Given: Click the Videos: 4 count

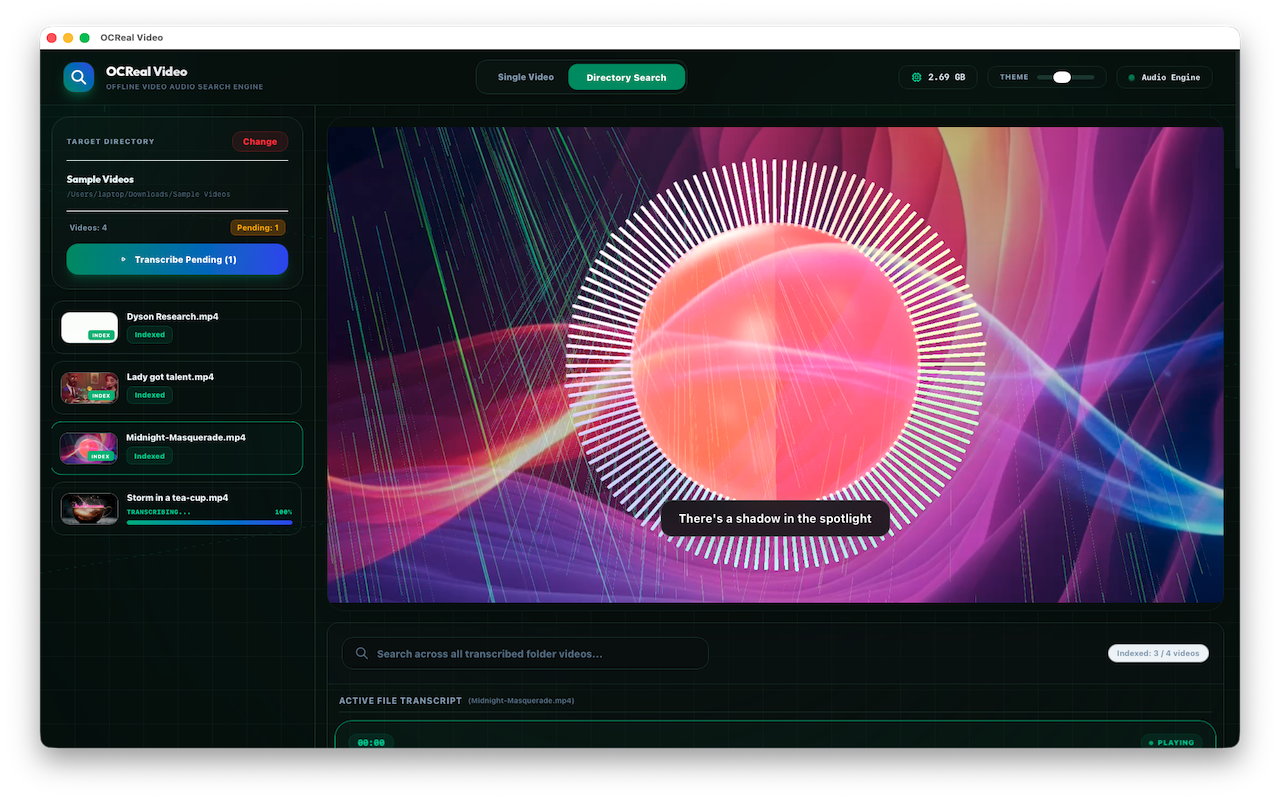Looking at the screenshot, I should tap(88, 228).
